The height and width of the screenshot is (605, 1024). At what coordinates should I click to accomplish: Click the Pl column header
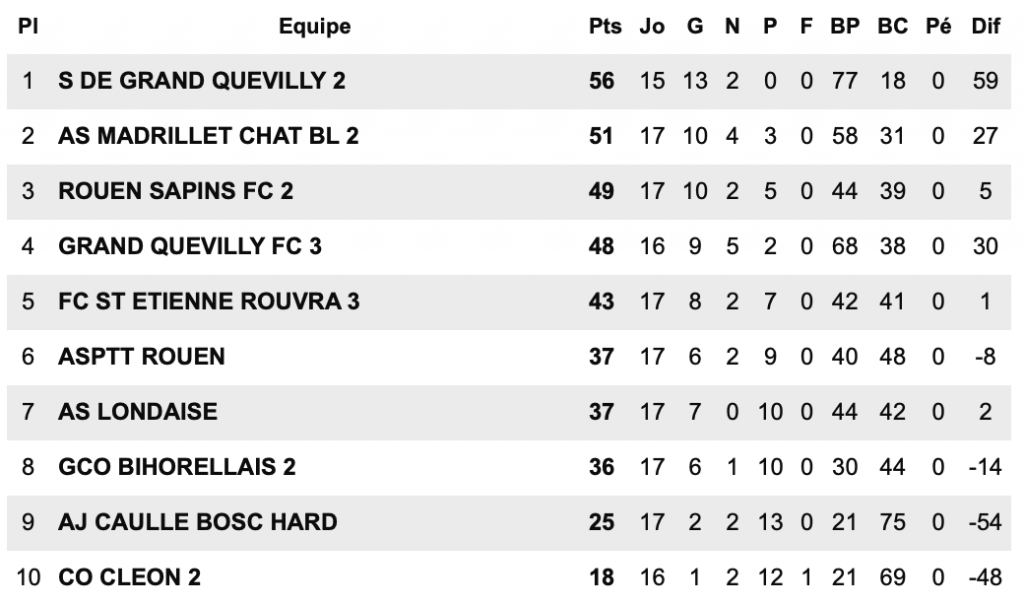coord(27,26)
